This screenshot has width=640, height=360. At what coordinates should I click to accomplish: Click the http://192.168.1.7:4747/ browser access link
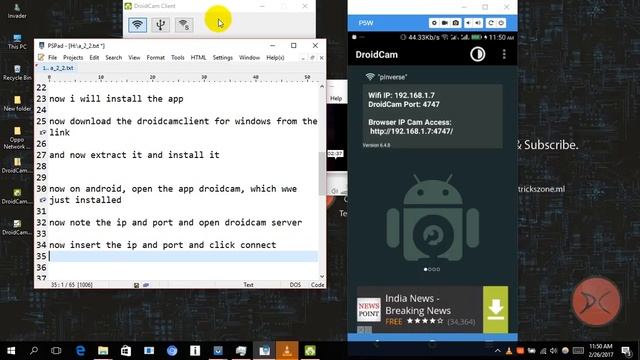pyautogui.click(x=411, y=131)
